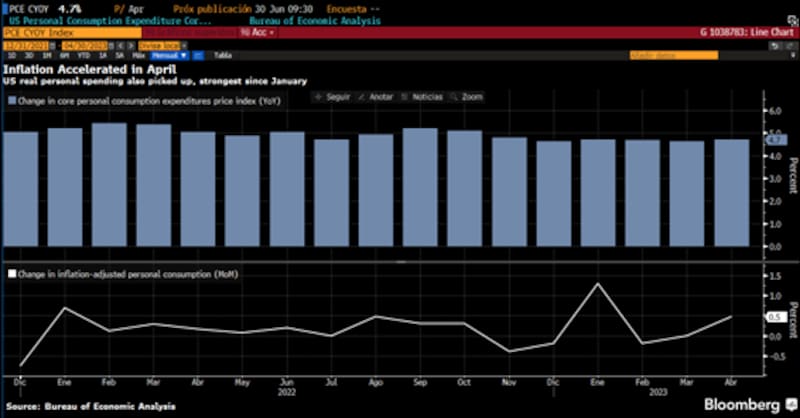Click the blue legend square for core PCE
The width and height of the screenshot is (800, 418).
tap(12, 100)
